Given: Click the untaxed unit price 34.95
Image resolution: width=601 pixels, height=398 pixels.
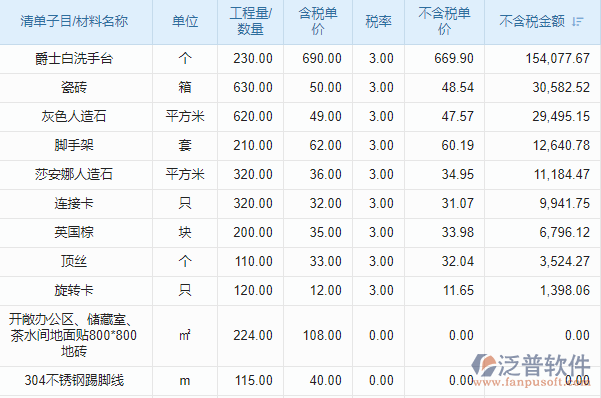Looking at the screenshot, I should coord(458,174).
